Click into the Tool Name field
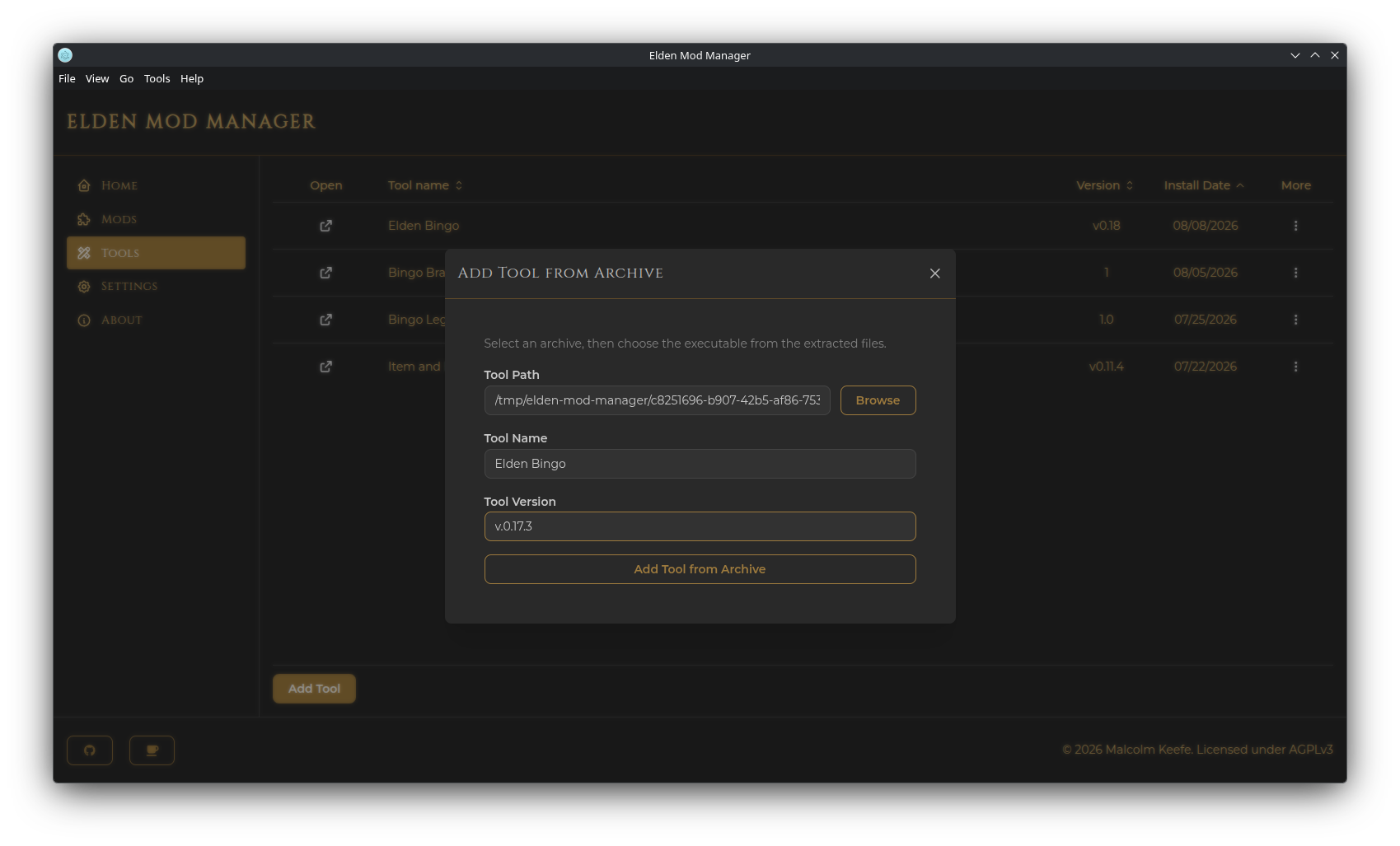This screenshot has width=1400, height=846. (700, 464)
